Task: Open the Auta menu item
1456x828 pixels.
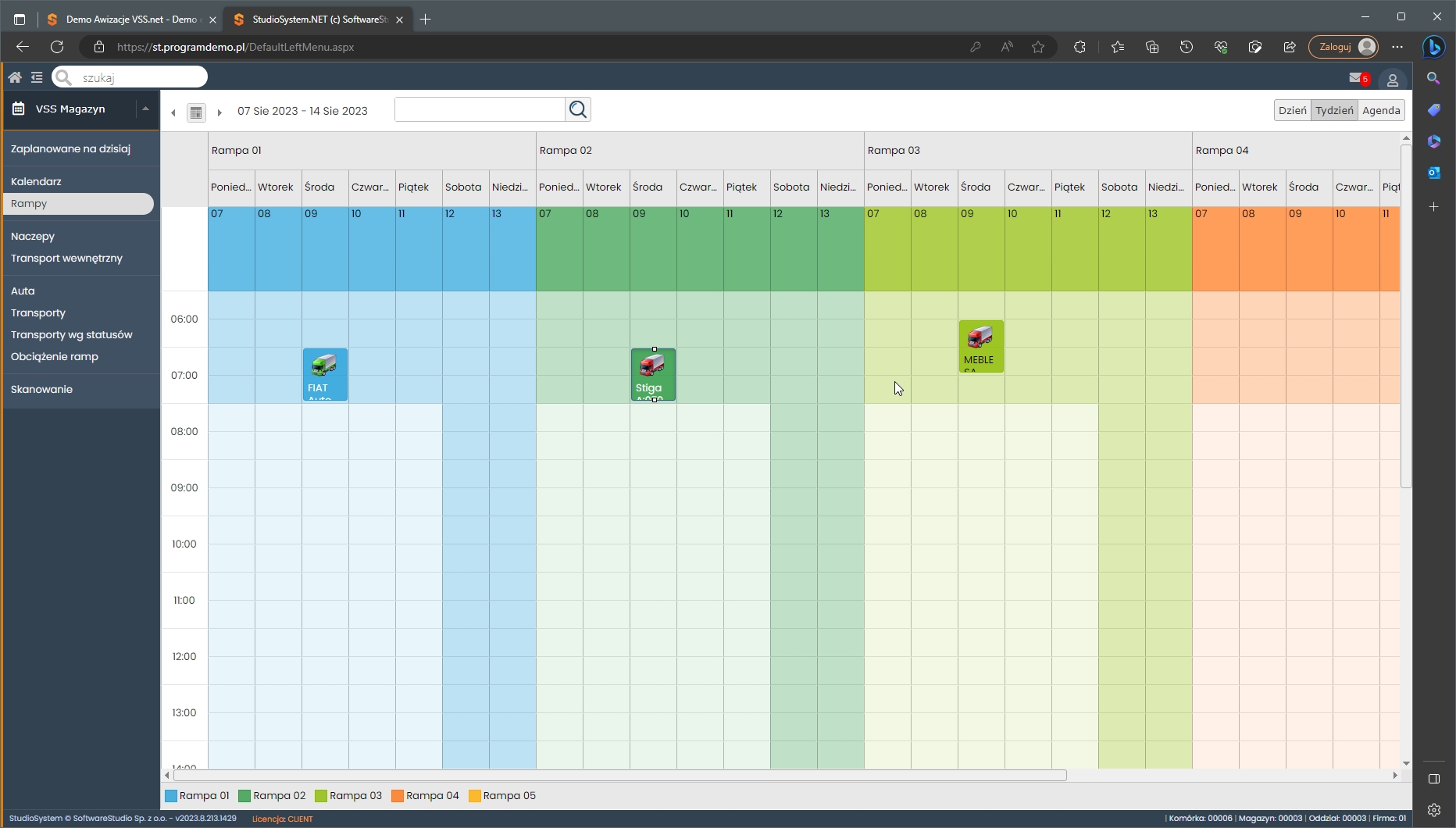Action: click(23, 291)
